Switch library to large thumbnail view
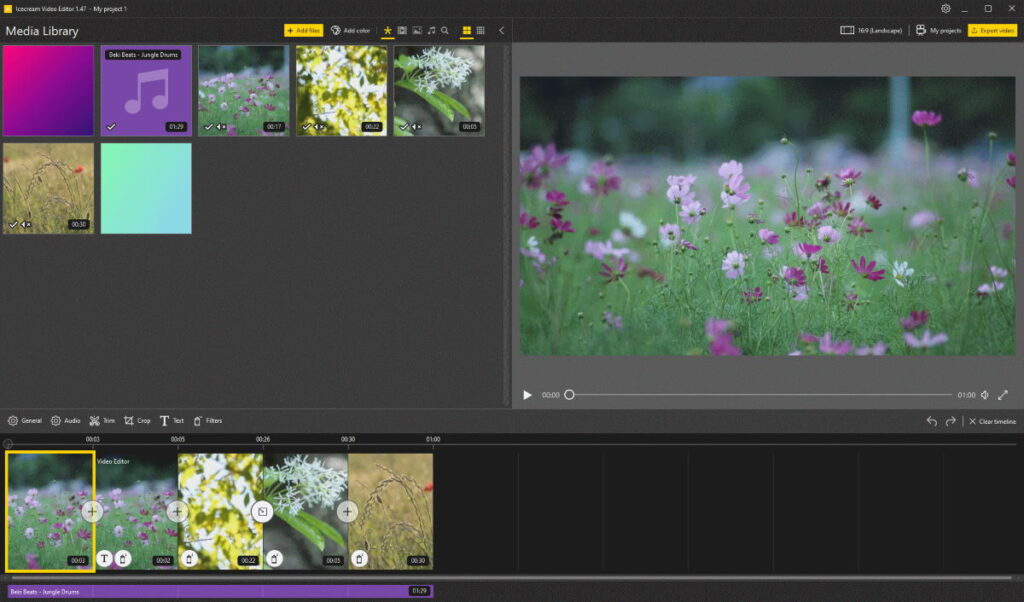Viewport: 1024px width, 602px height. 466,30
